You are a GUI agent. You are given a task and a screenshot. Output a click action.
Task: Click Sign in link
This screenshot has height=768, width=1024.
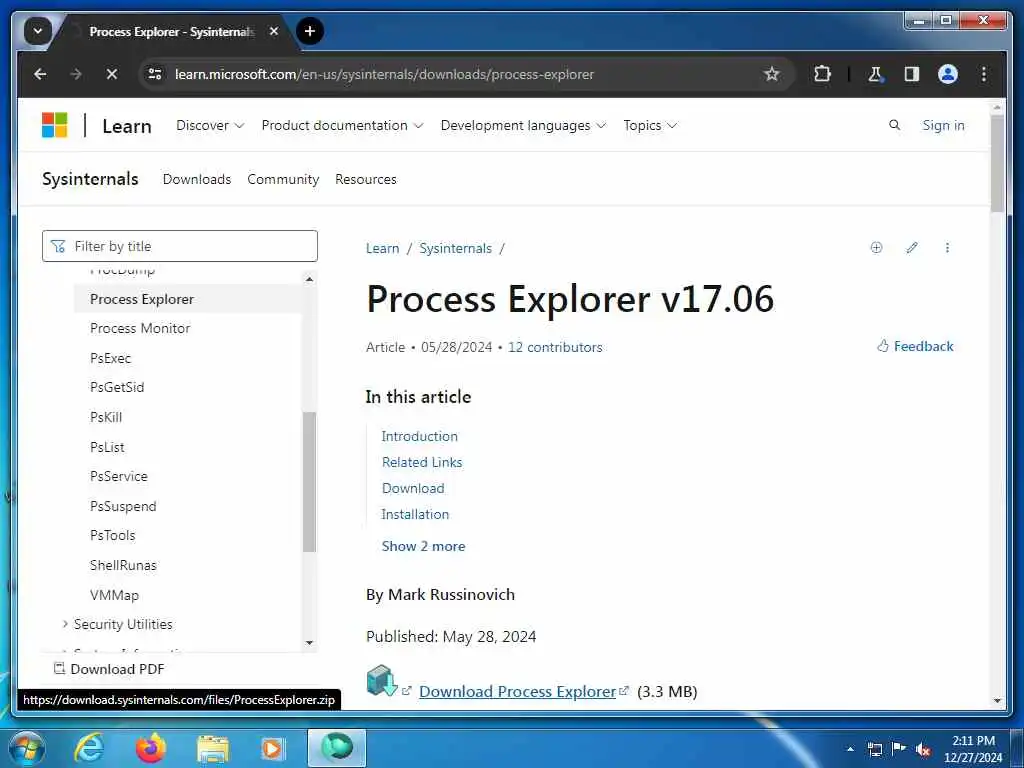[943, 125]
